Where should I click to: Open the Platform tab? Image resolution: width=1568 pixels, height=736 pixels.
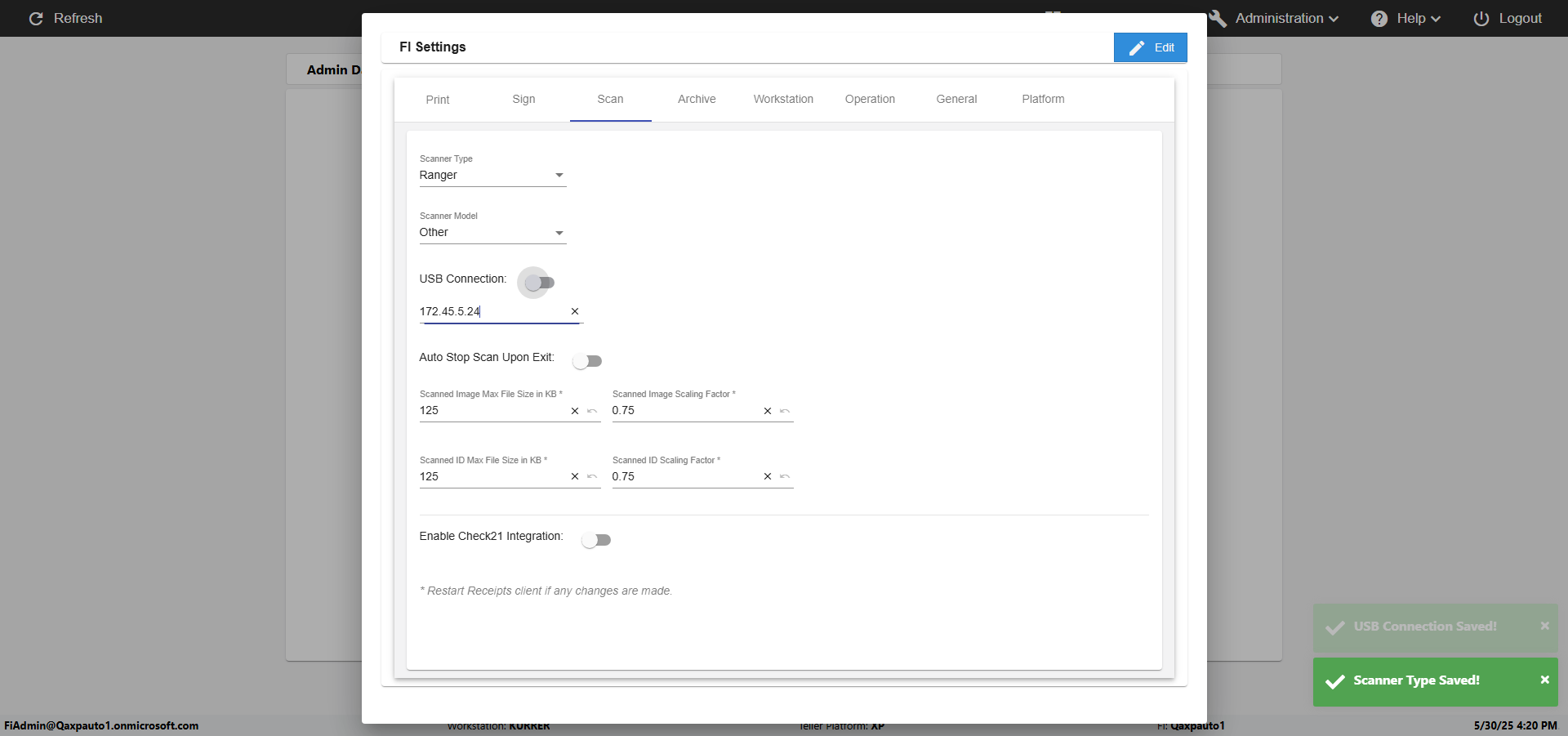pyautogui.click(x=1043, y=99)
